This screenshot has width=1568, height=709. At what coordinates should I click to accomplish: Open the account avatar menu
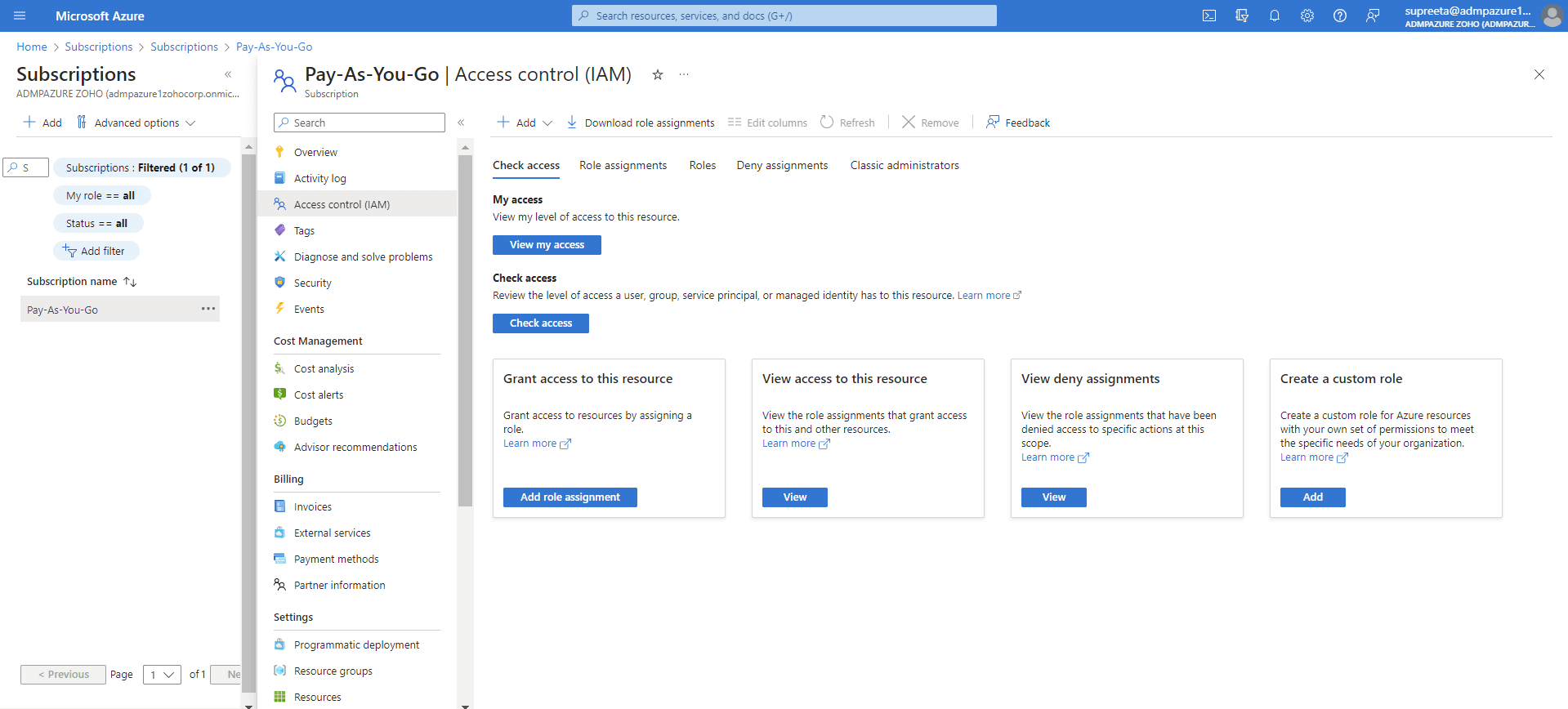1552,16
